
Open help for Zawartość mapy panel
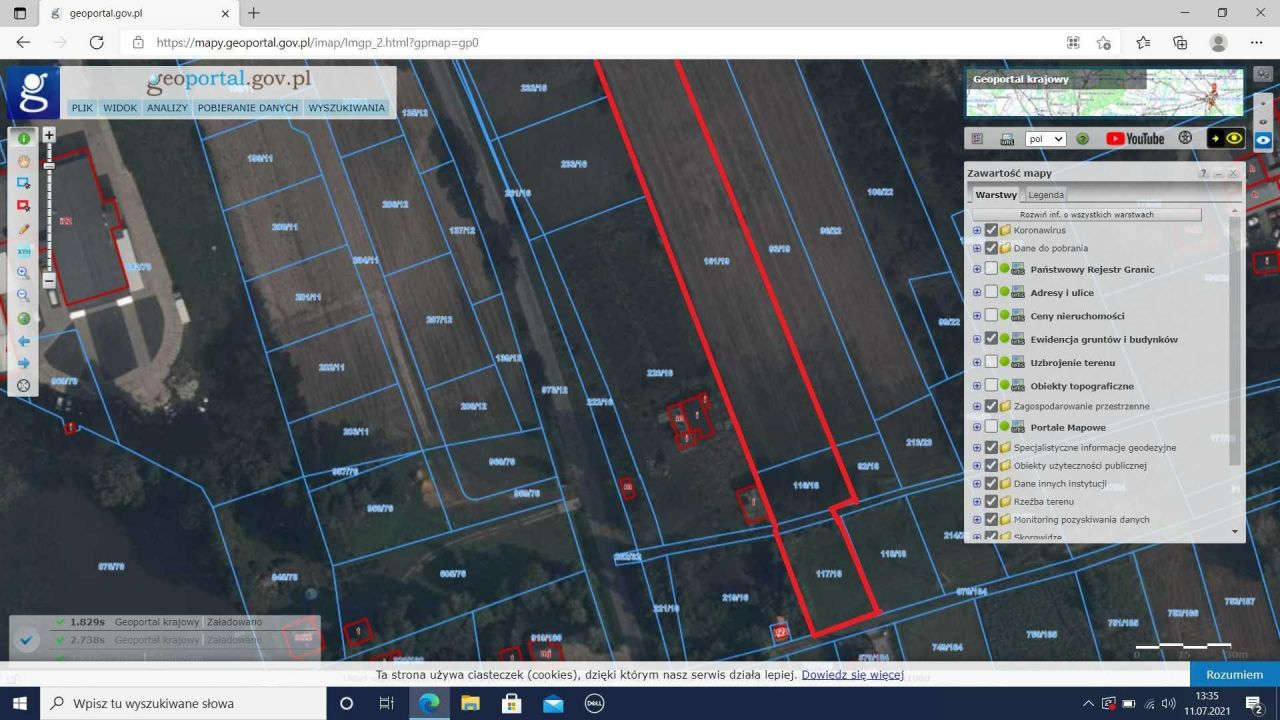click(1204, 173)
